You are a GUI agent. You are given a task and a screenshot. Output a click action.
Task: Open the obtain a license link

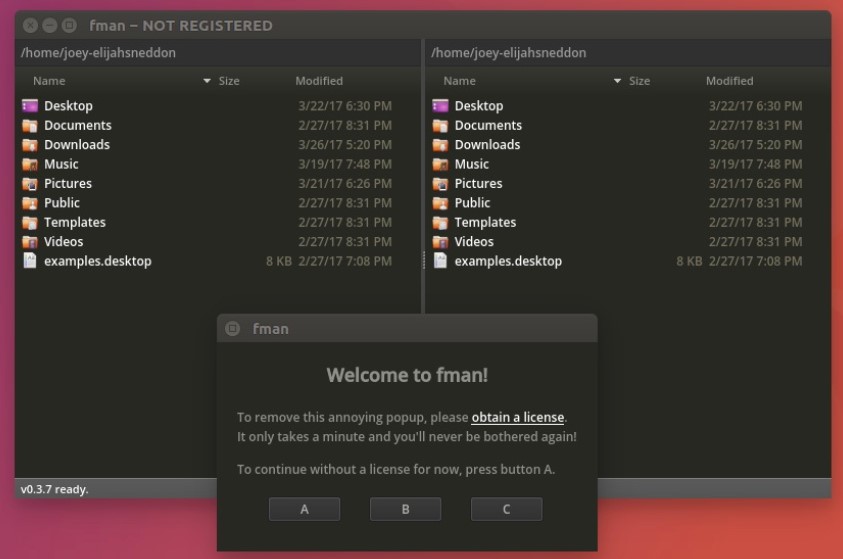[518, 418]
